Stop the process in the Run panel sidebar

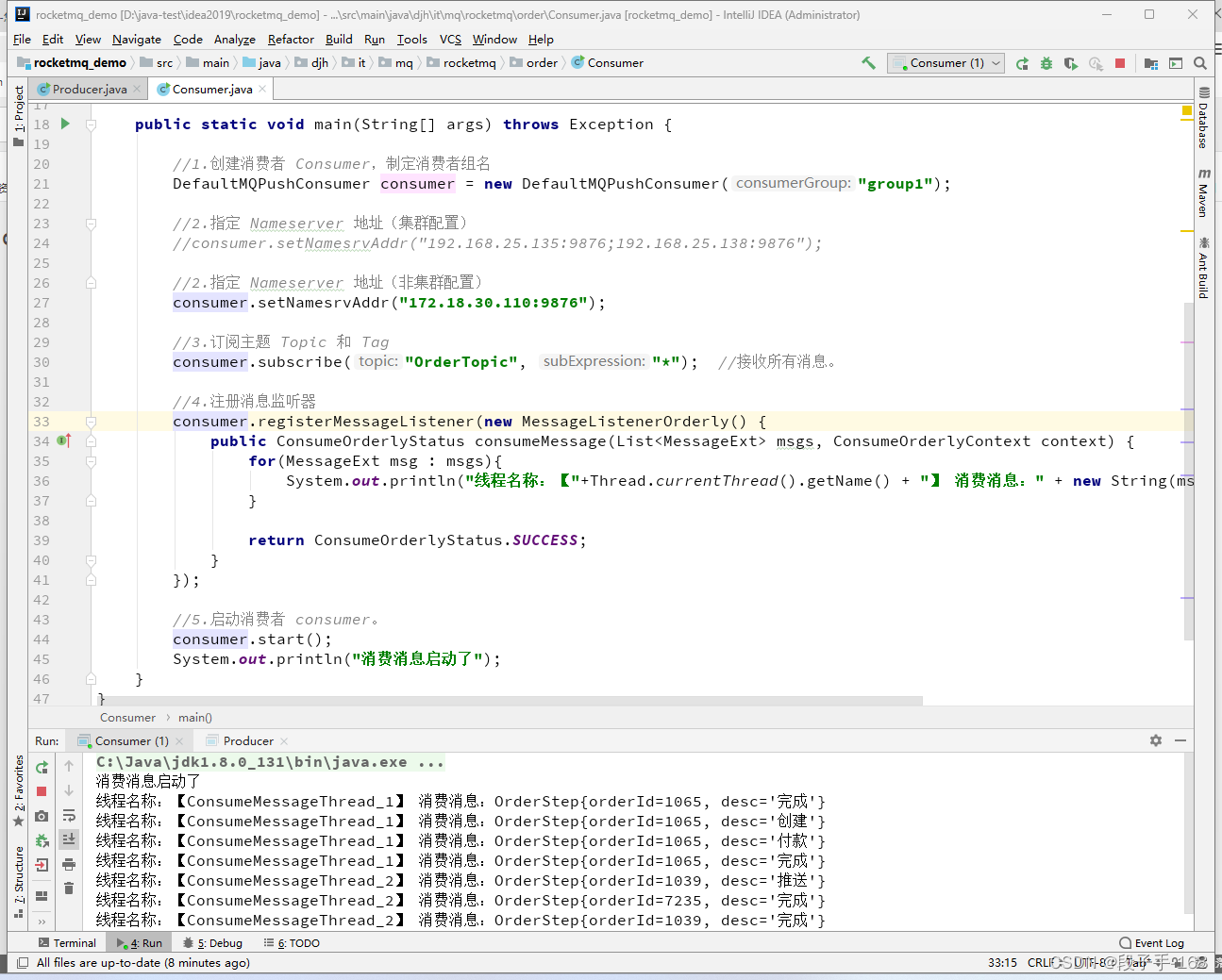42,791
